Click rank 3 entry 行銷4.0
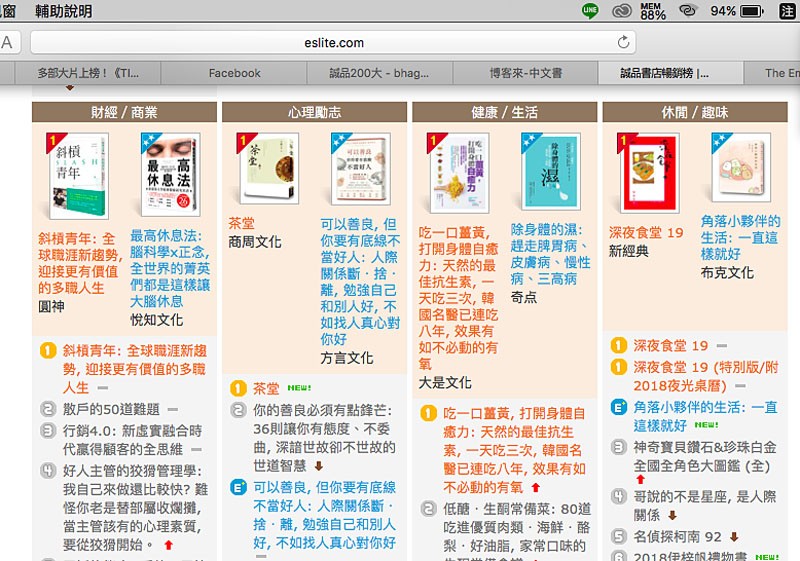 click(x=132, y=440)
